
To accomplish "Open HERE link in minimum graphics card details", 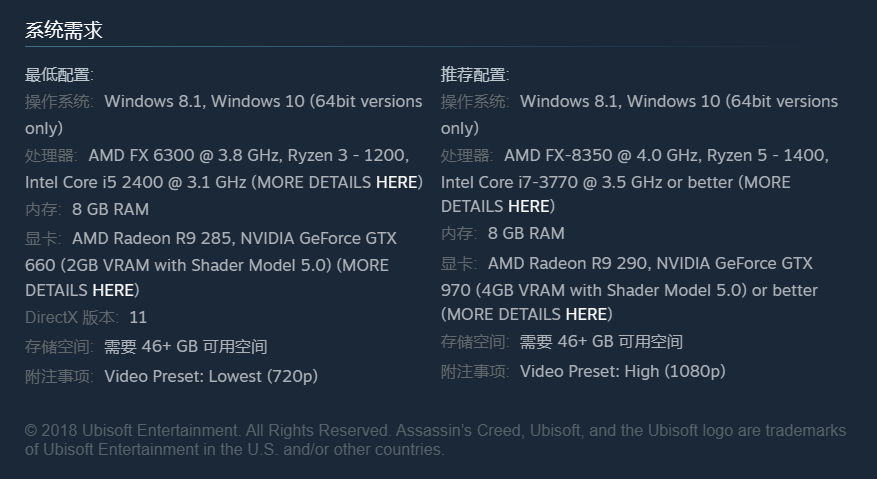I will pos(113,290).
